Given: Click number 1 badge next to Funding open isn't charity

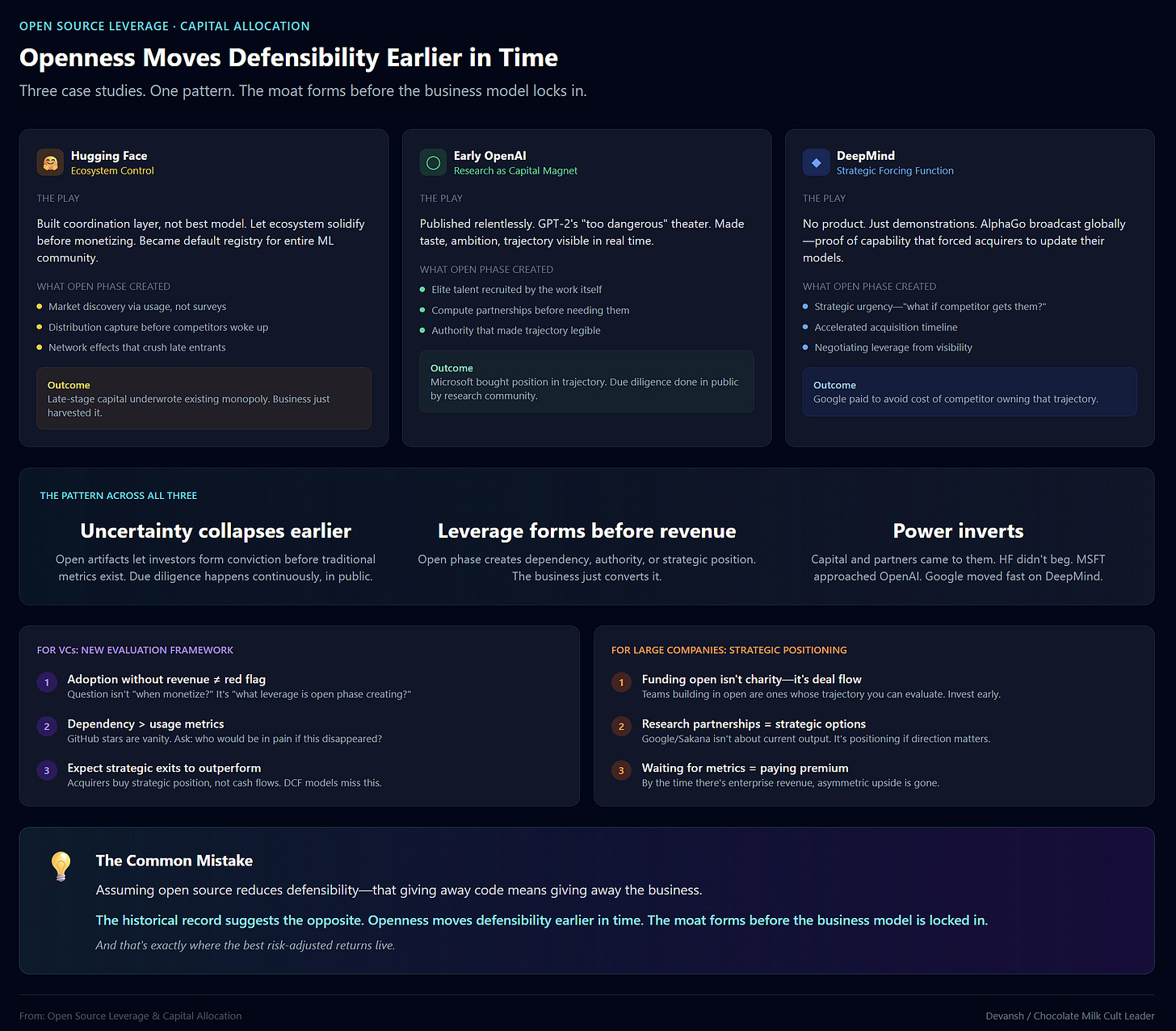Looking at the screenshot, I should (x=621, y=682).
